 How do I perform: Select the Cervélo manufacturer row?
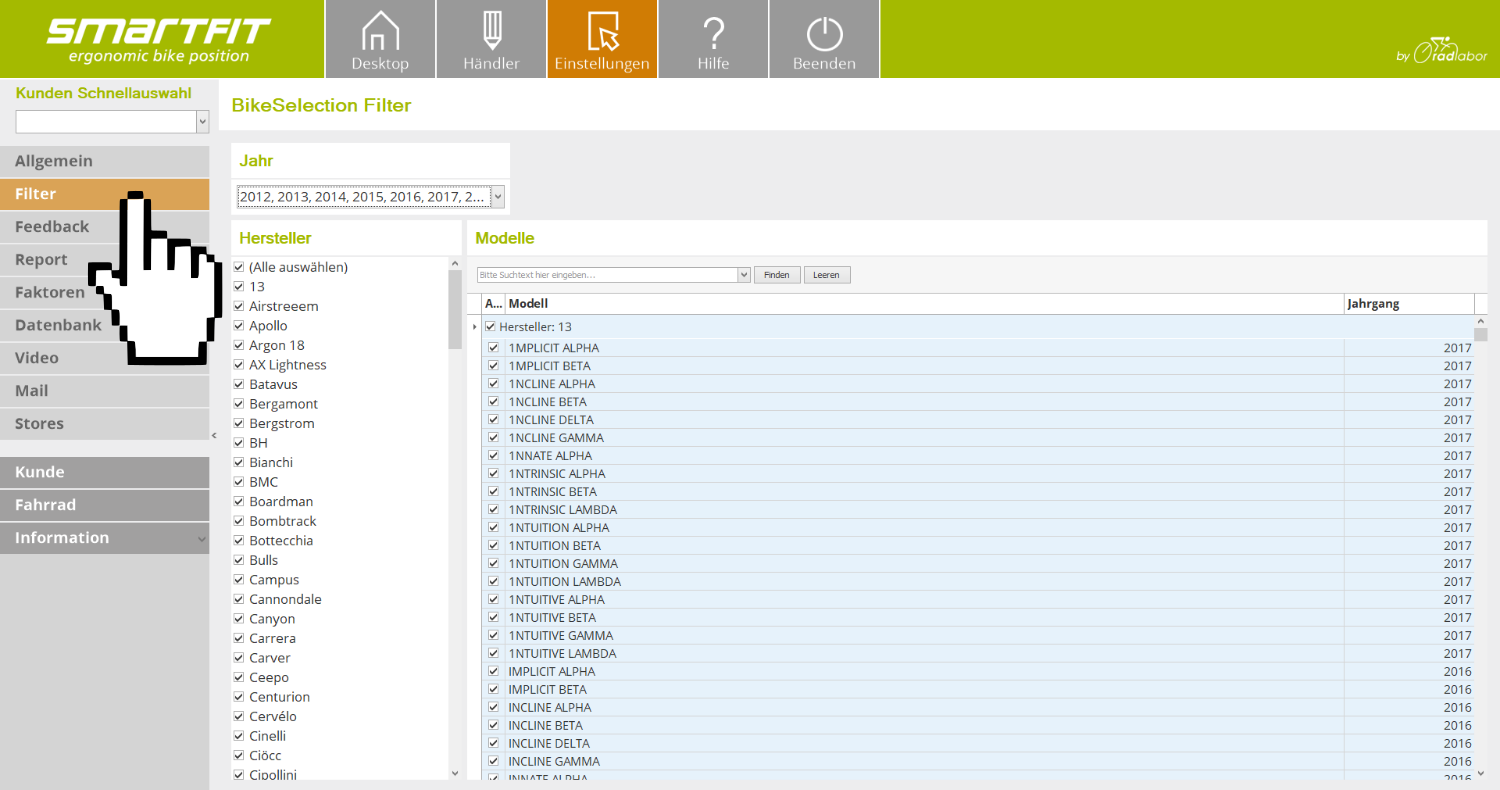(x=341, y=716)
